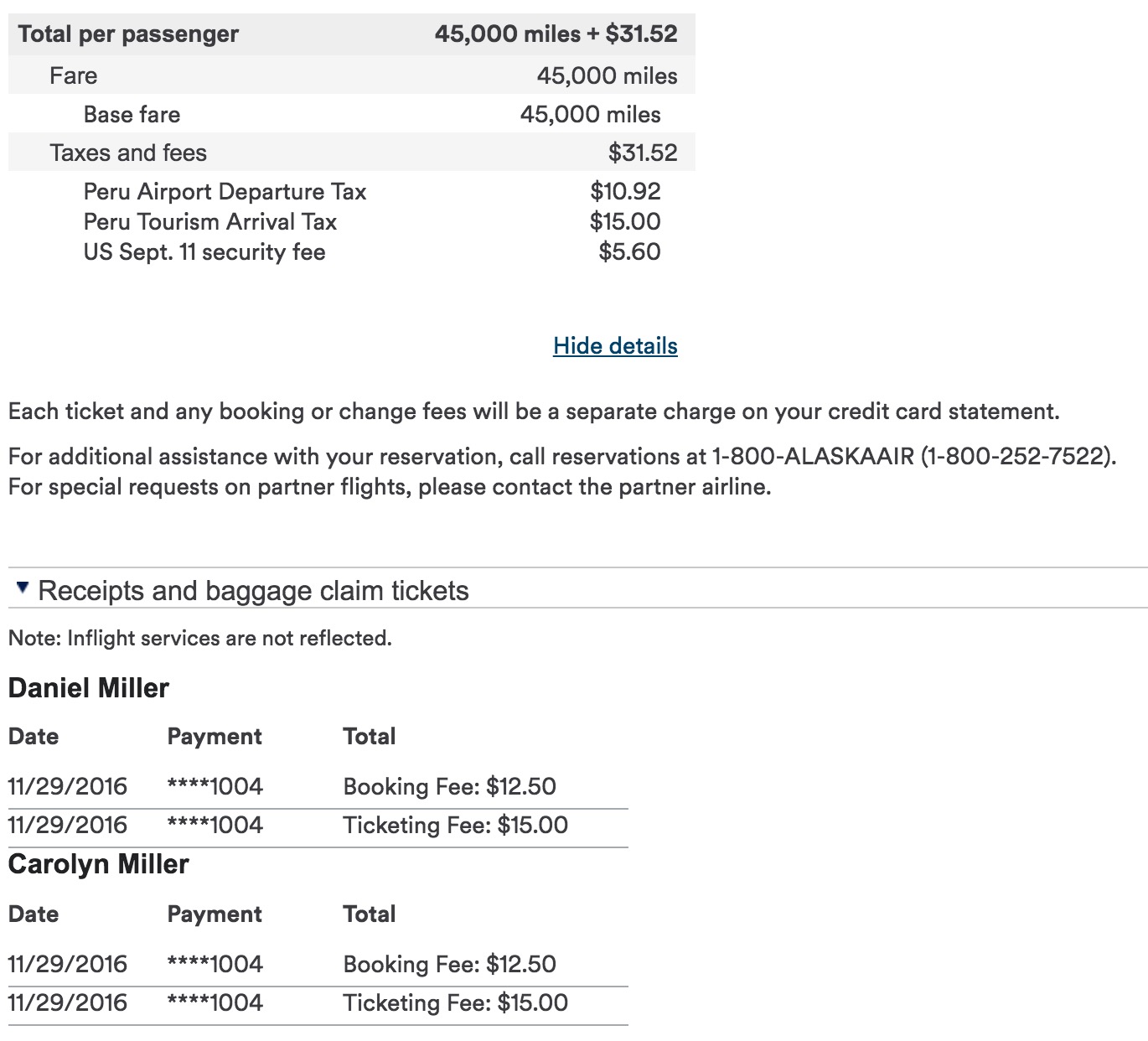The height and width of the screenshot is (1041, 1148).
Task: Click the Hide details link
Action: [x=615, y=345]
